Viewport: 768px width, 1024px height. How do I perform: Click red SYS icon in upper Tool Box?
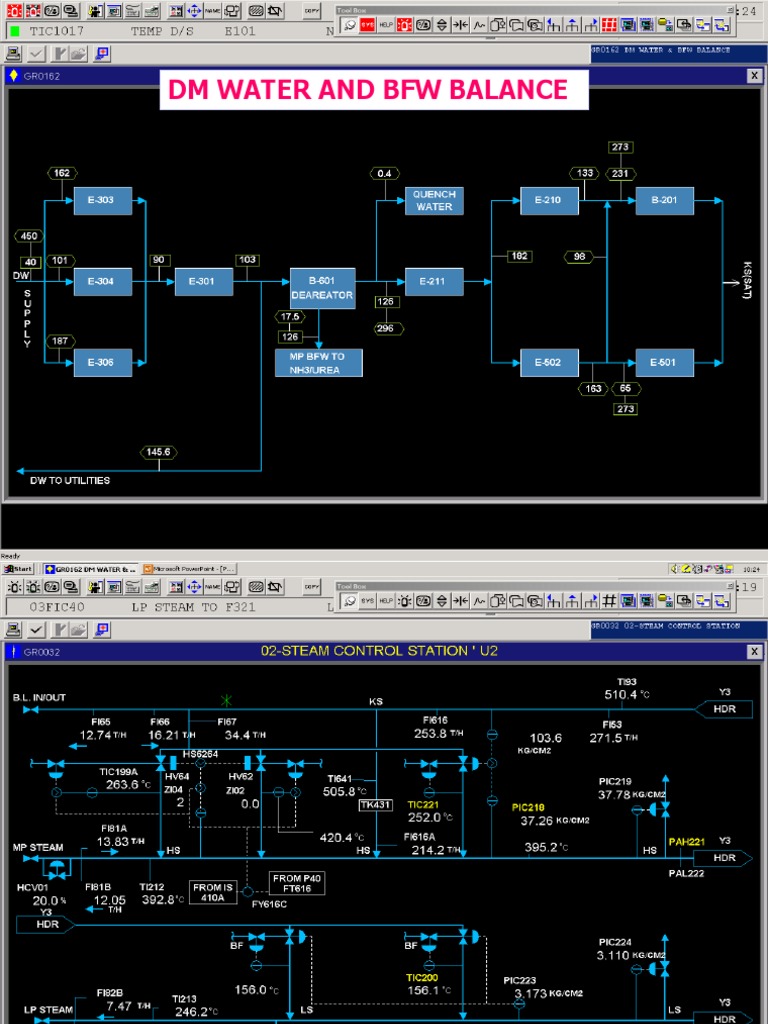click(x=368, y=25)
